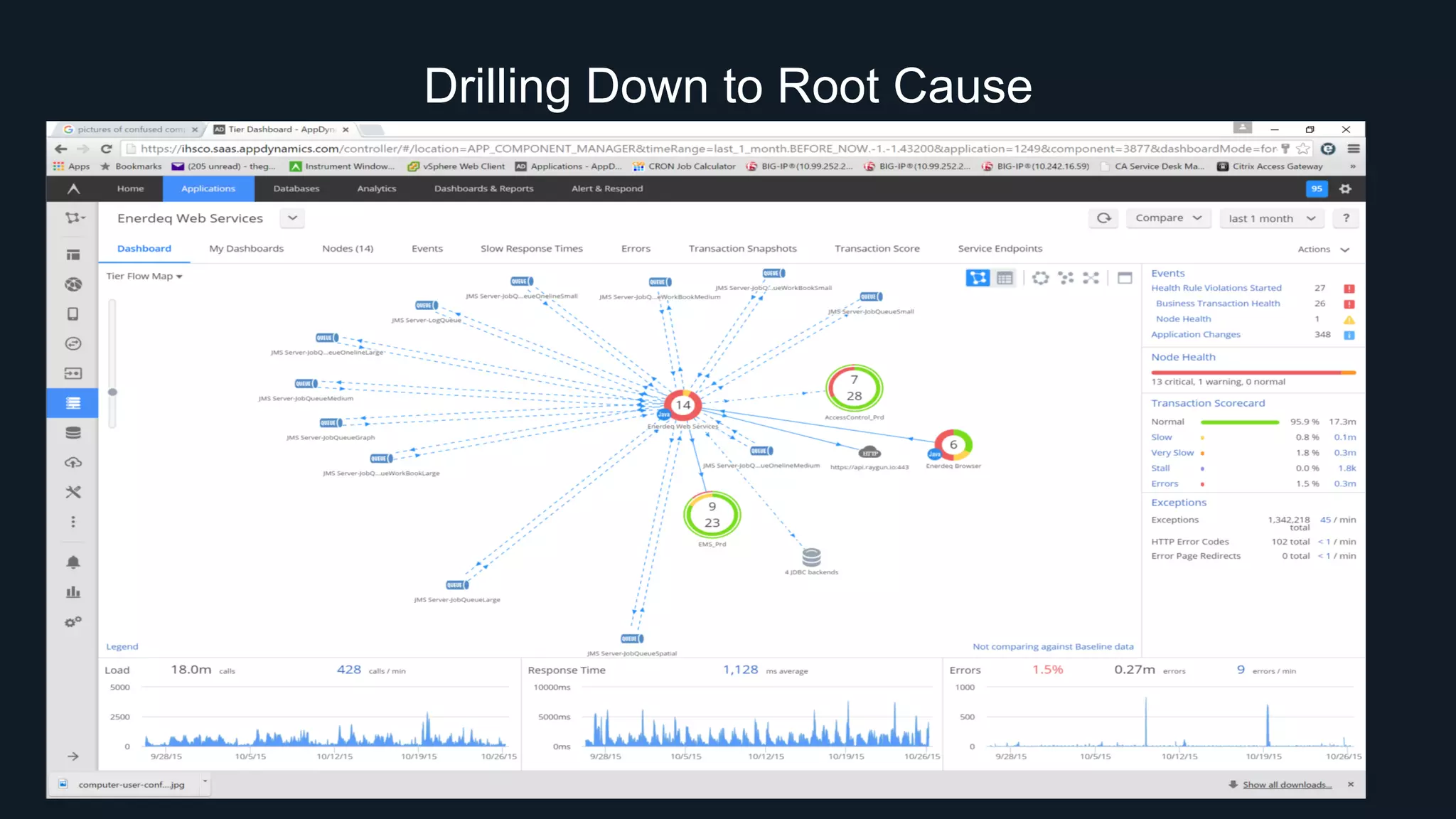Open the Very Slow transactions link

point(1172,453)
